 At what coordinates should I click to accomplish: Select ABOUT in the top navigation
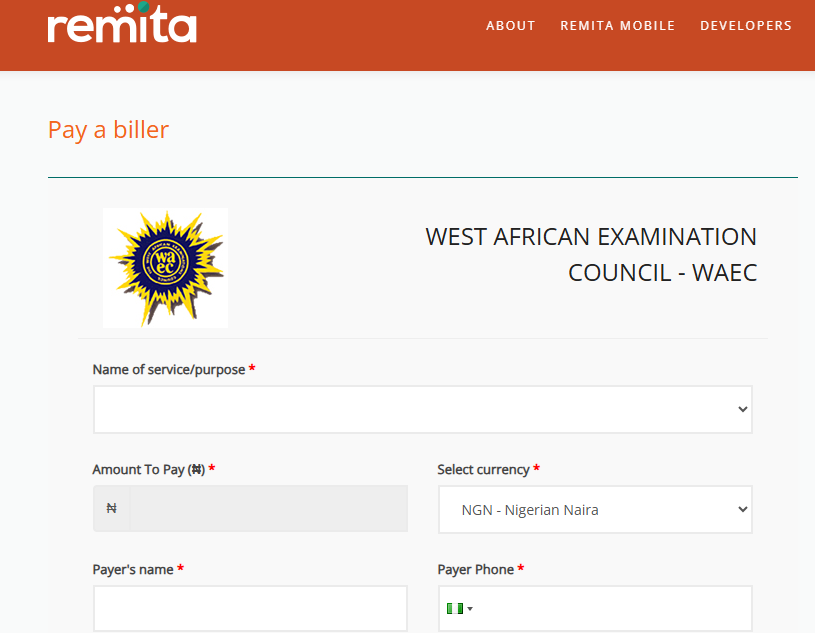pos(511,25)
